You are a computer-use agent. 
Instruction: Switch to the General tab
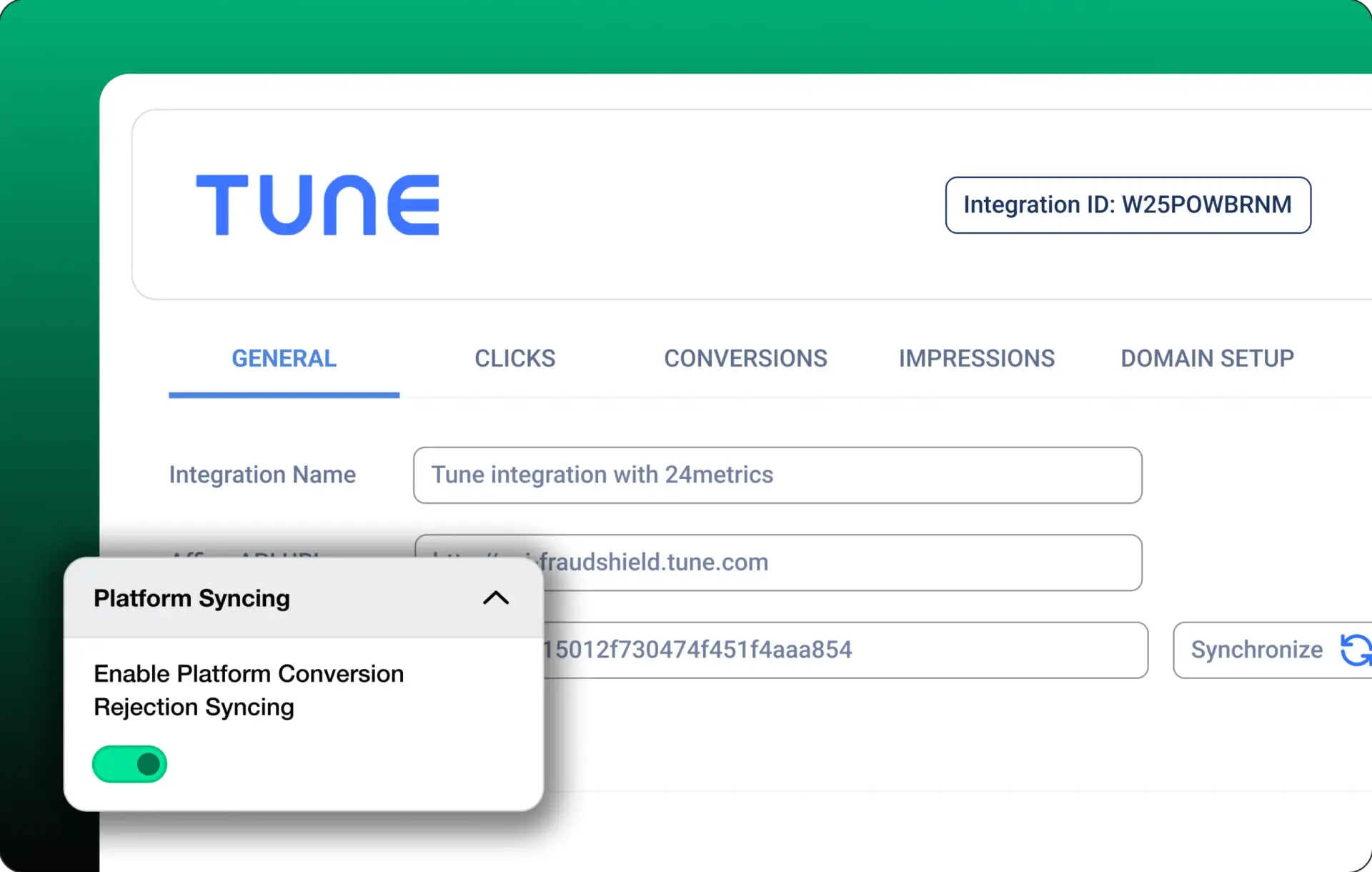pos(284,358)
